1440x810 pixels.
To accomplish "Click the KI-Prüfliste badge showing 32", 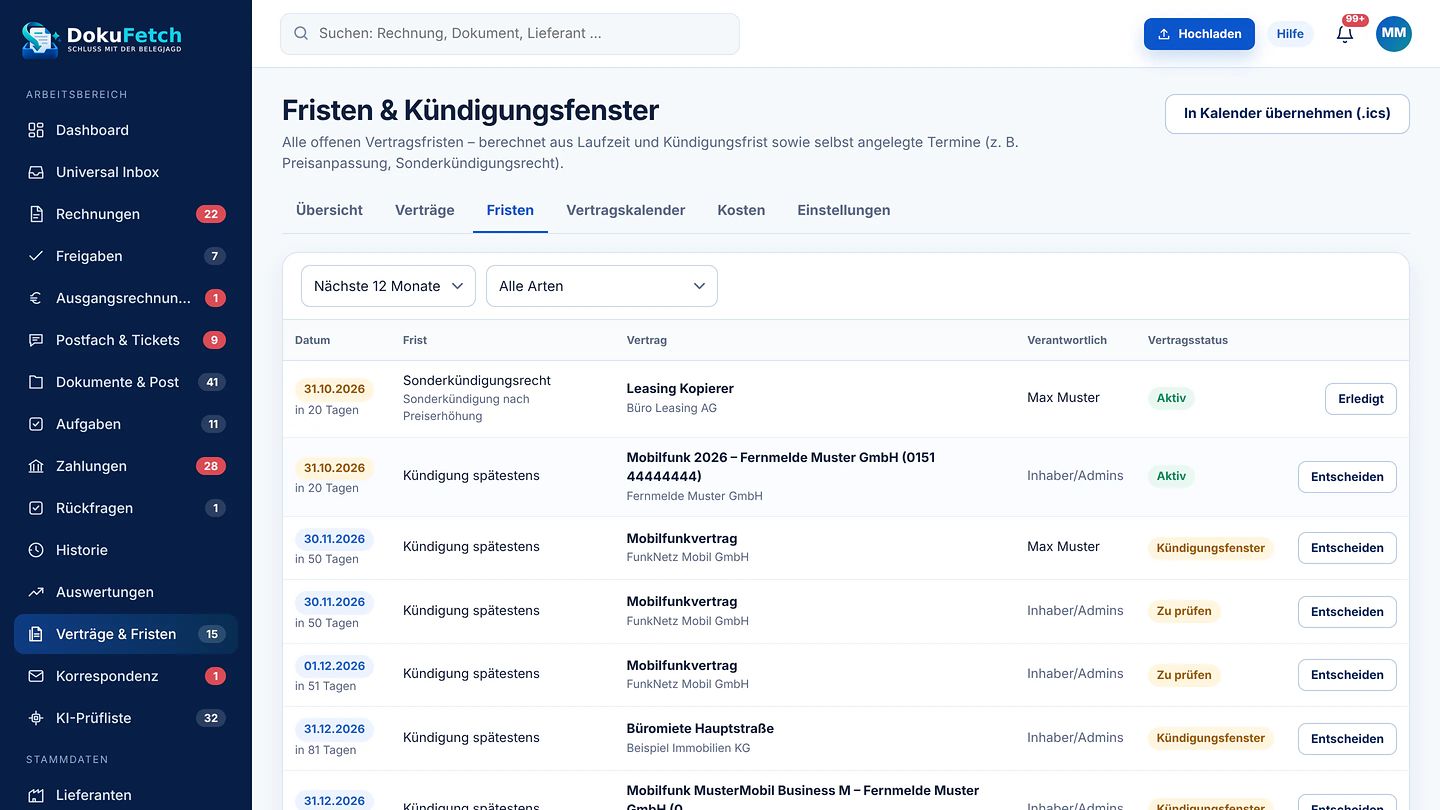I will [x=211, y=718].
